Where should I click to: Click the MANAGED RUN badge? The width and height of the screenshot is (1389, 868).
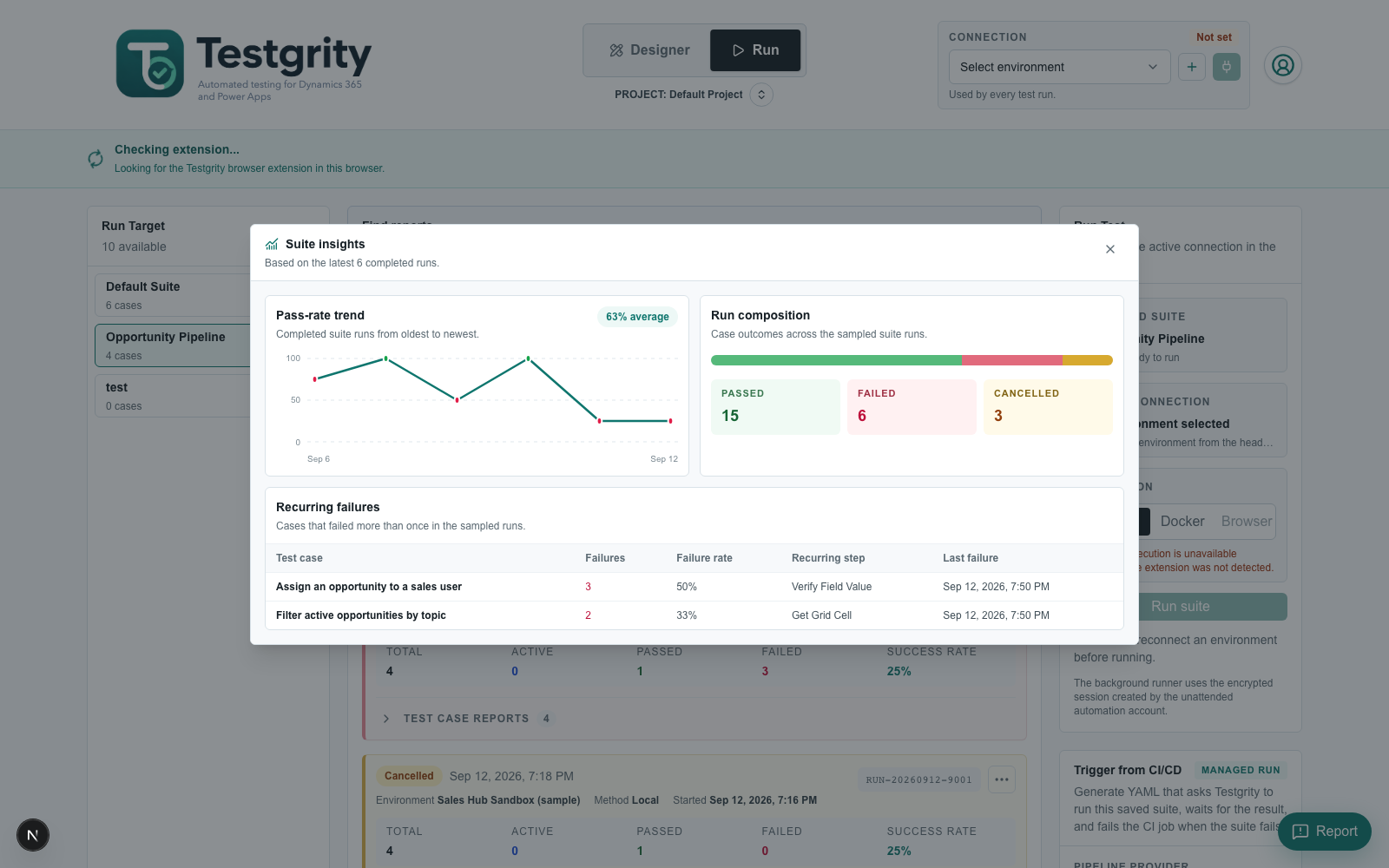[1241, 770]
